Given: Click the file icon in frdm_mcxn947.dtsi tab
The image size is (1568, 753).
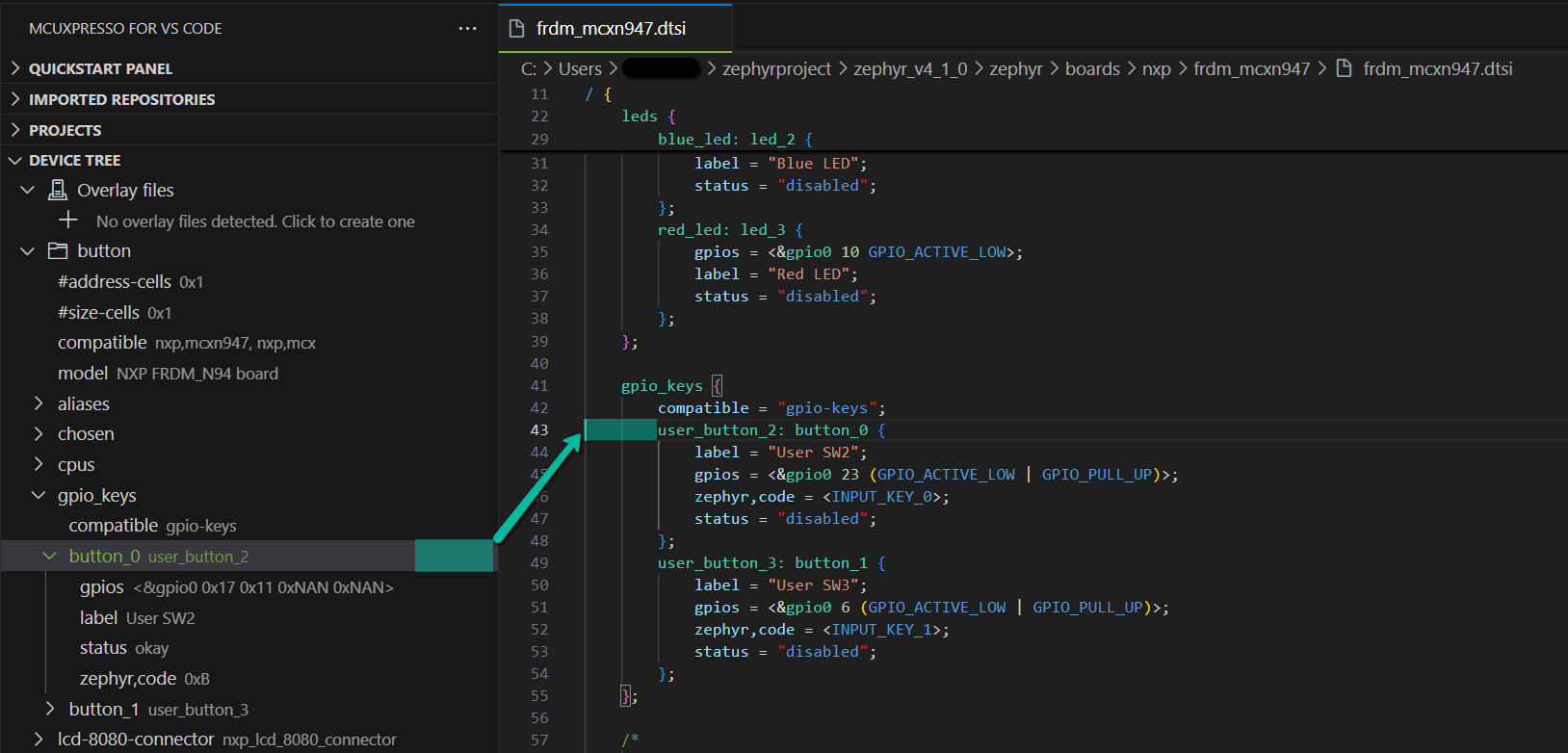Looking at the screenshot, I should point(517,28).
